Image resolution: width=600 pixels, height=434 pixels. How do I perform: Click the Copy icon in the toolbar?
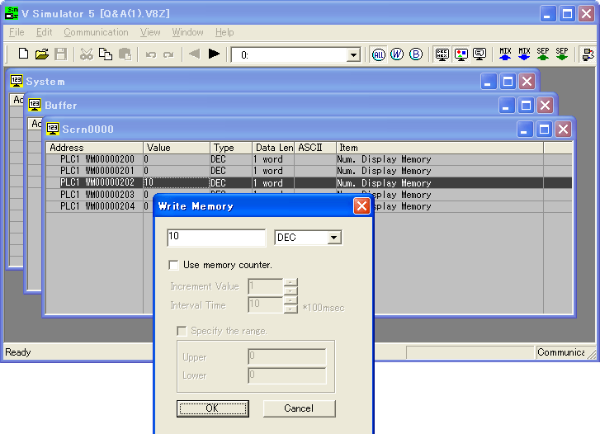(x=105, y=54)
